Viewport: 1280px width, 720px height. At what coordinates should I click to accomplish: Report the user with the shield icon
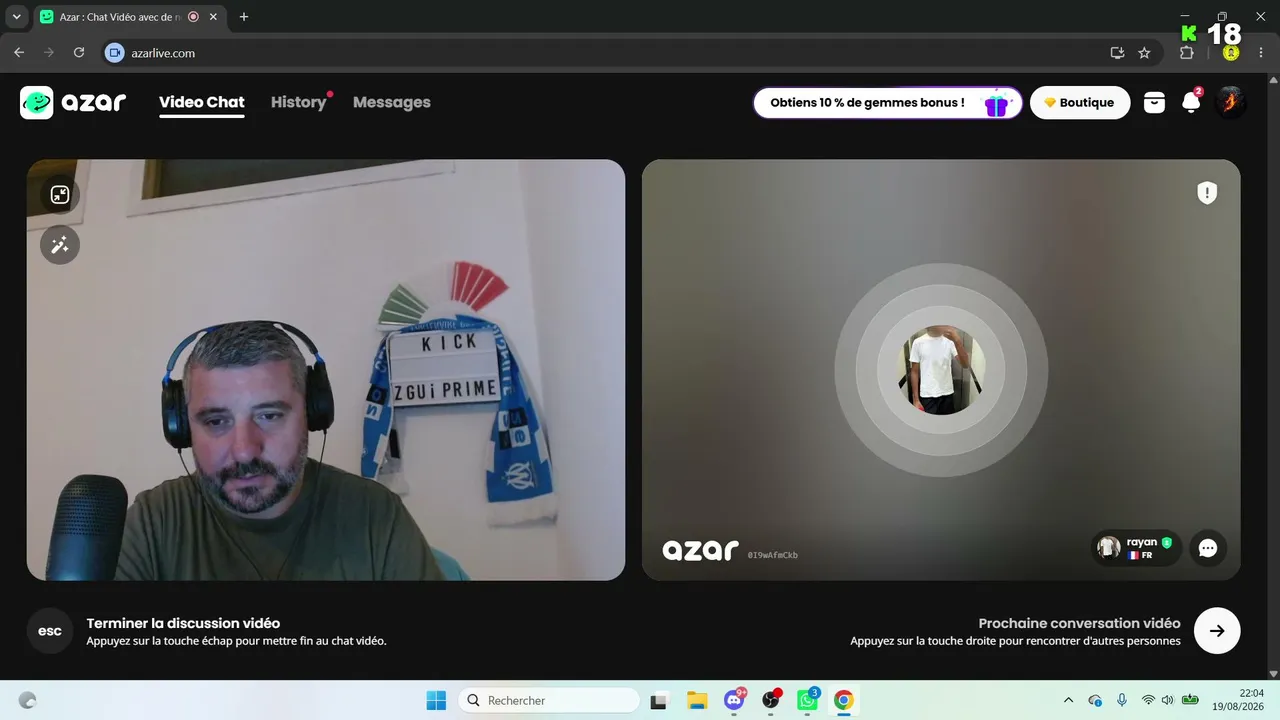1207,193
